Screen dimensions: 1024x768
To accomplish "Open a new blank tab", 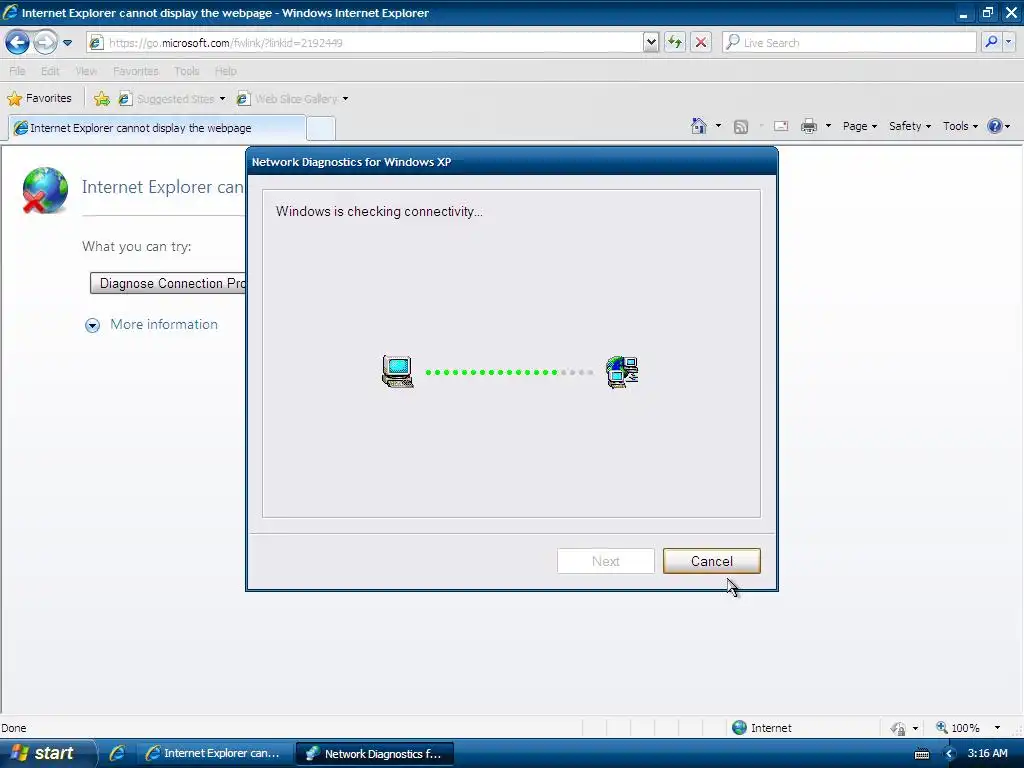I will [321, 129].
